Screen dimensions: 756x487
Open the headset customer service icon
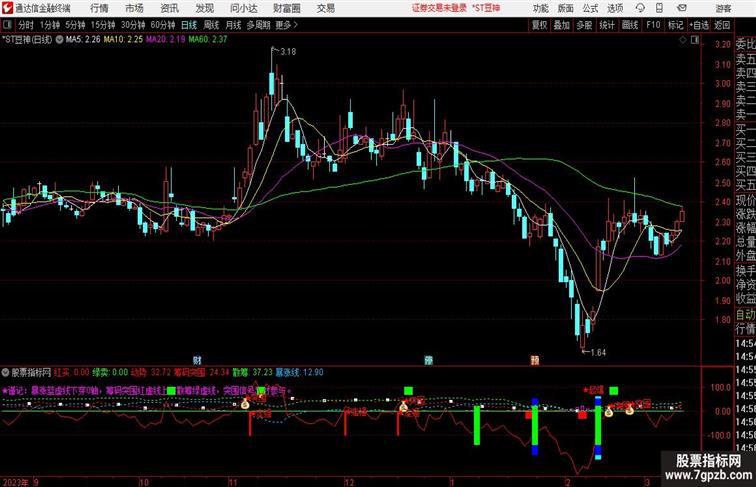(x=640, y=8)
